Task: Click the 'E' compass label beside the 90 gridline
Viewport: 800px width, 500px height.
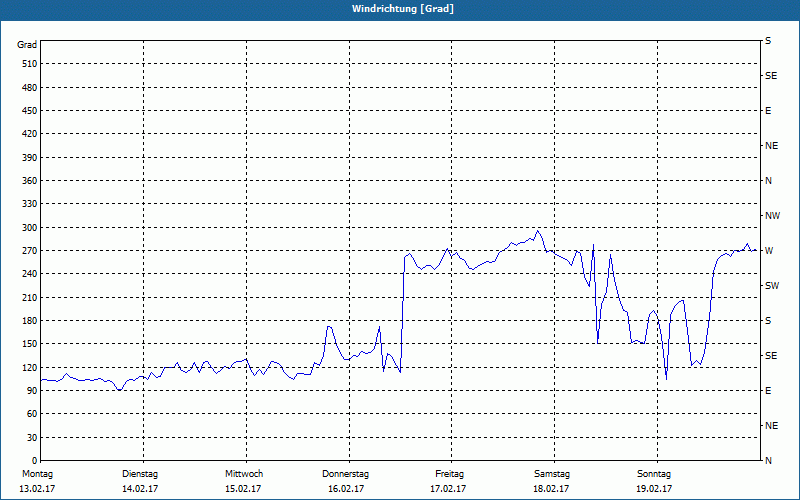Action: pos(768,391)
